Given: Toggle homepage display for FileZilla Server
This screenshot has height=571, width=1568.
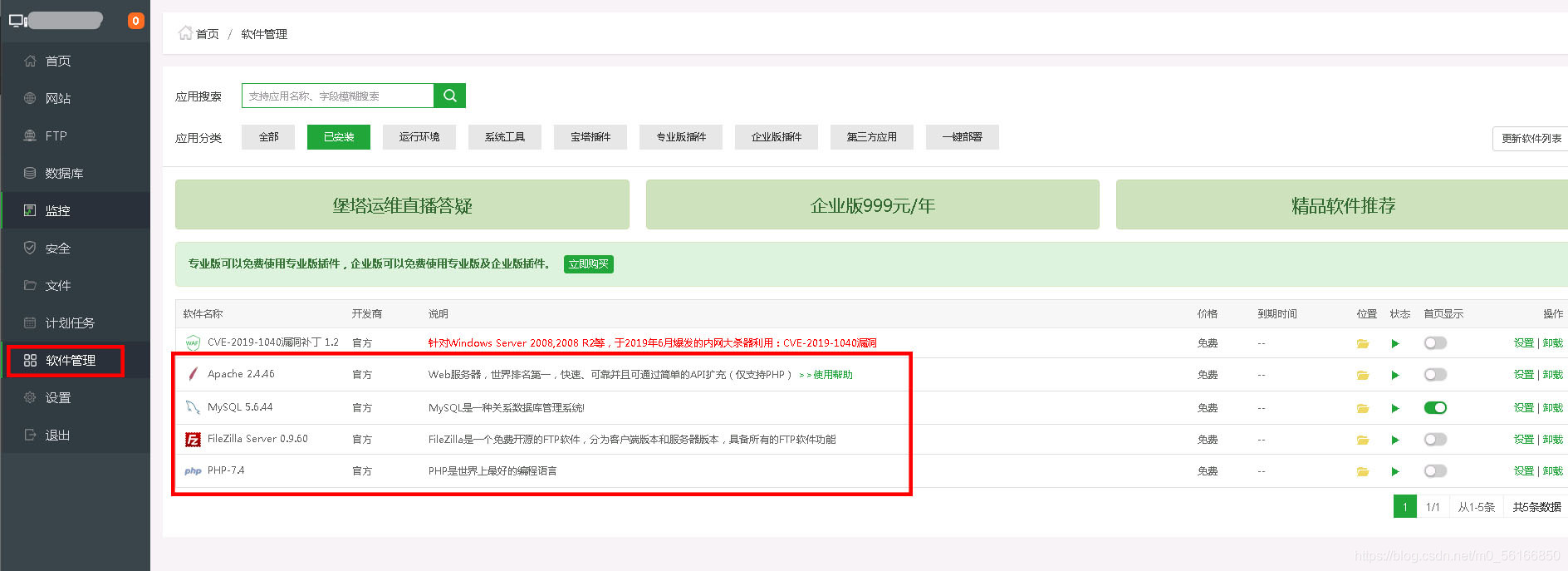Looking at the screenshot, I should (1435, 440).
